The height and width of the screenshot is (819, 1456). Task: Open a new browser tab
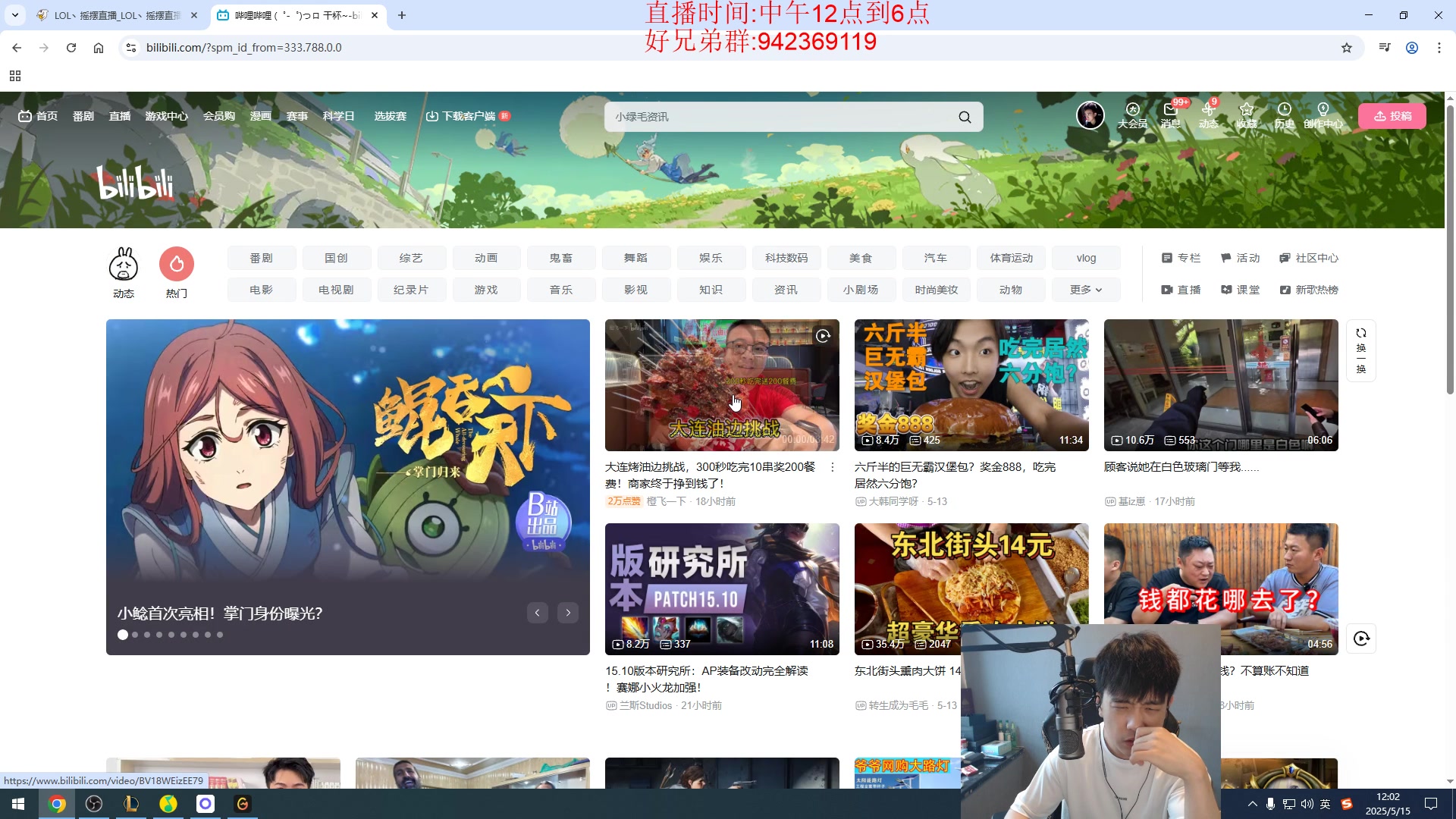pos(402,15)
